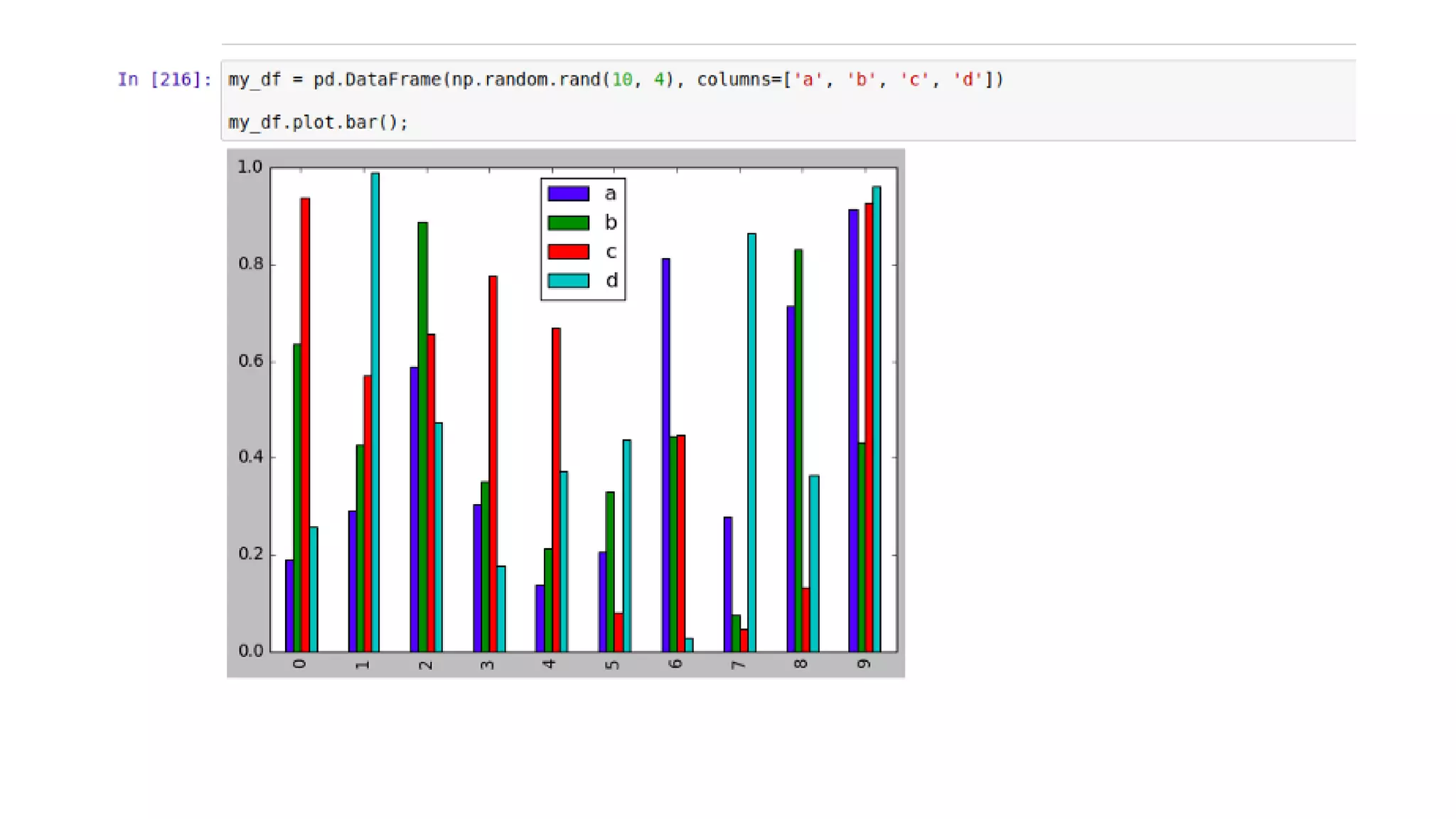The image size is (1456, 819).
Task: Click x-axis tick label 1
Action: point(363,664)
